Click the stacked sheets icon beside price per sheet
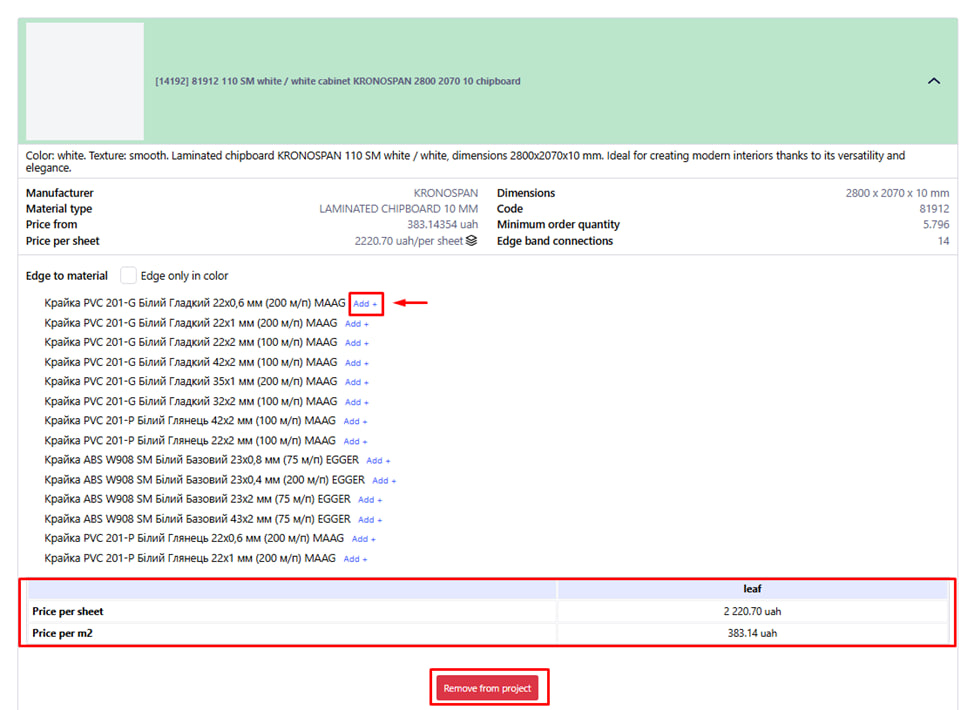 (x=471, y=241)
